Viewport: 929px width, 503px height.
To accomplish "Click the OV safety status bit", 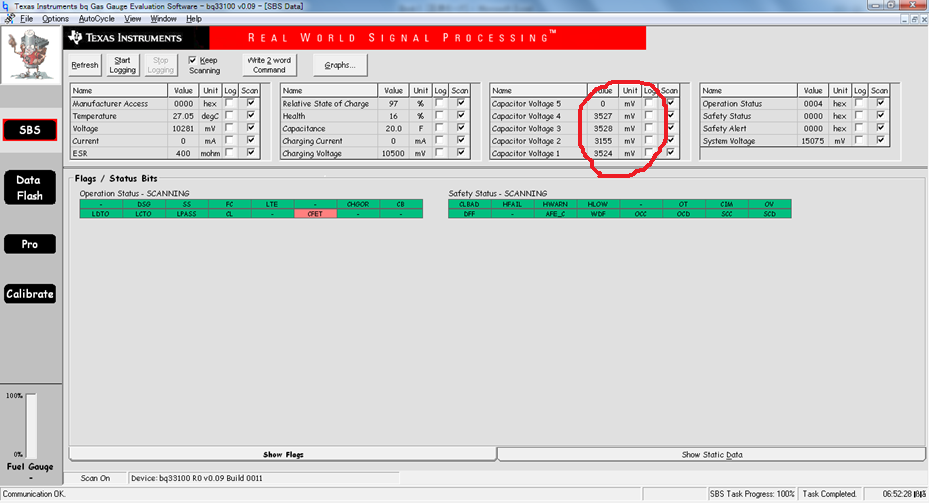I will pos(770,204).
